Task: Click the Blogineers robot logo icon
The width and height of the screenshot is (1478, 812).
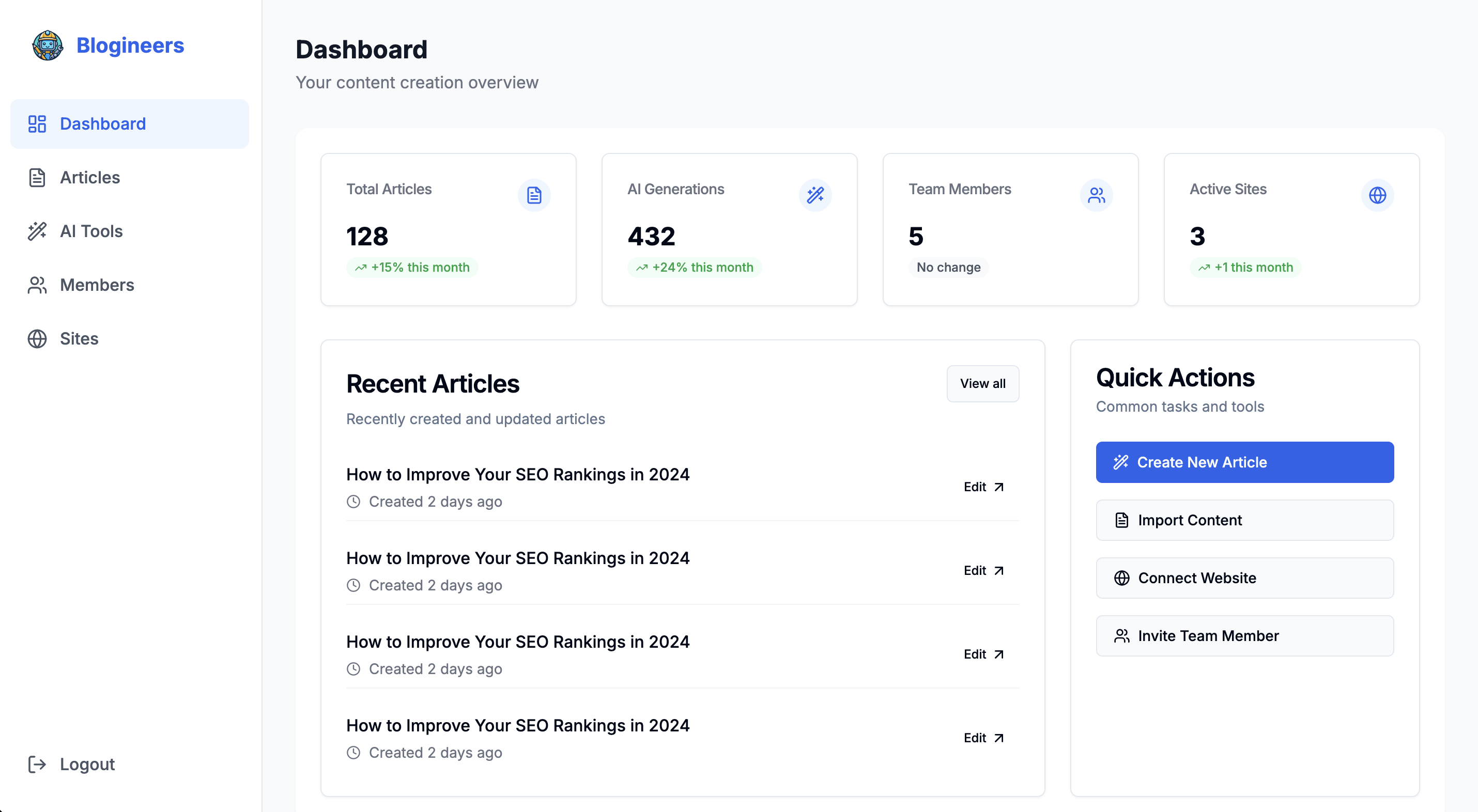Action: (x=47, y=45)
